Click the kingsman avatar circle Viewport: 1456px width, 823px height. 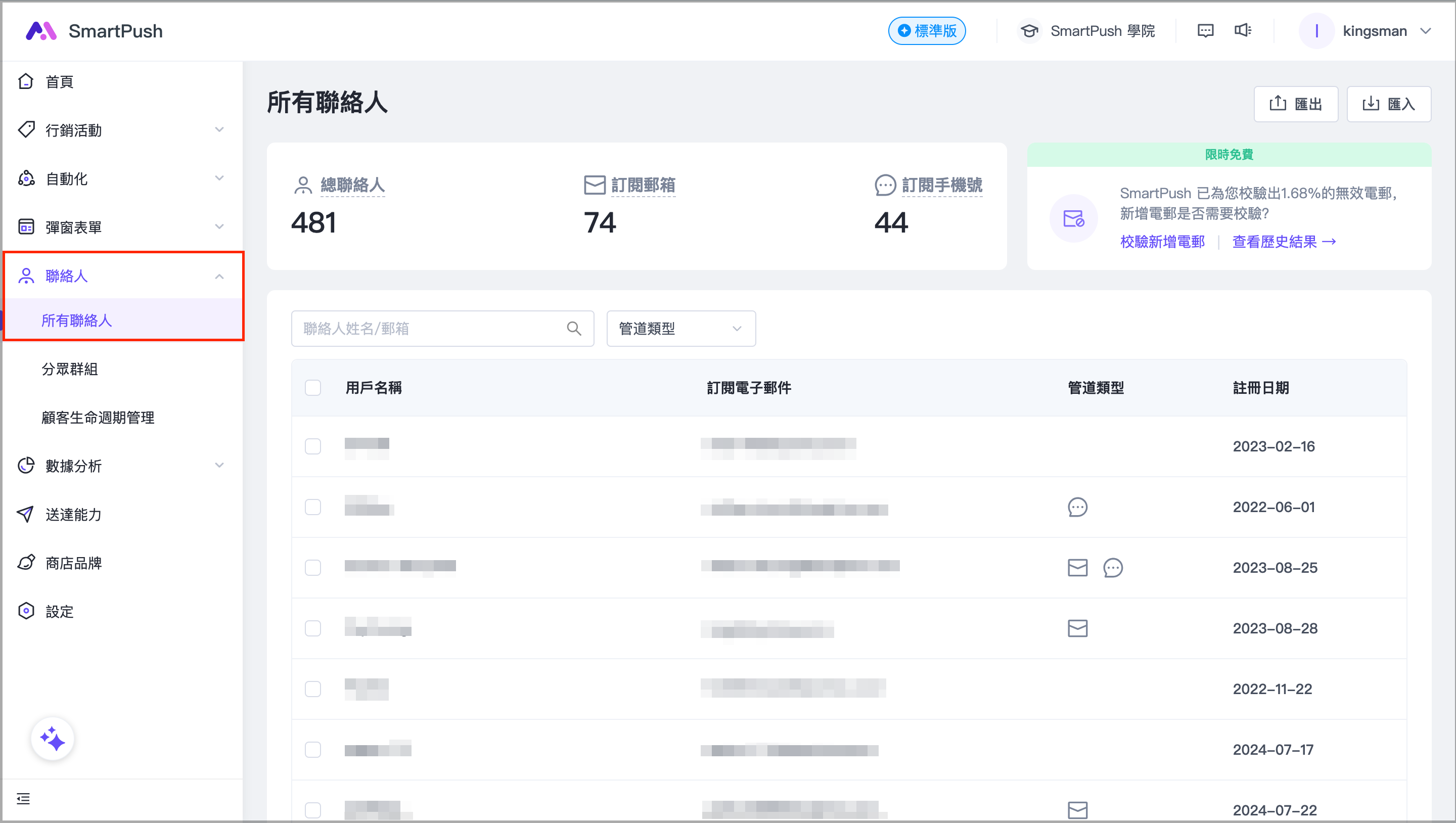[1316, 30]
